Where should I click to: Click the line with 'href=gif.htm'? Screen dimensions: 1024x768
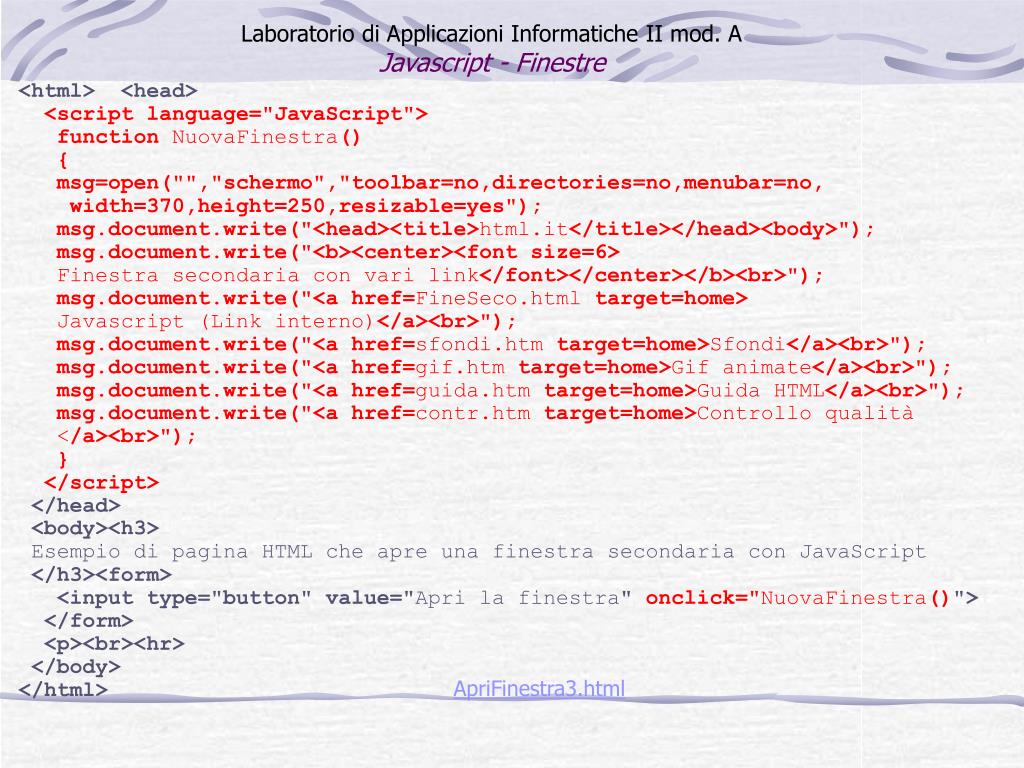pyautogui.click(x=504, y=367)
